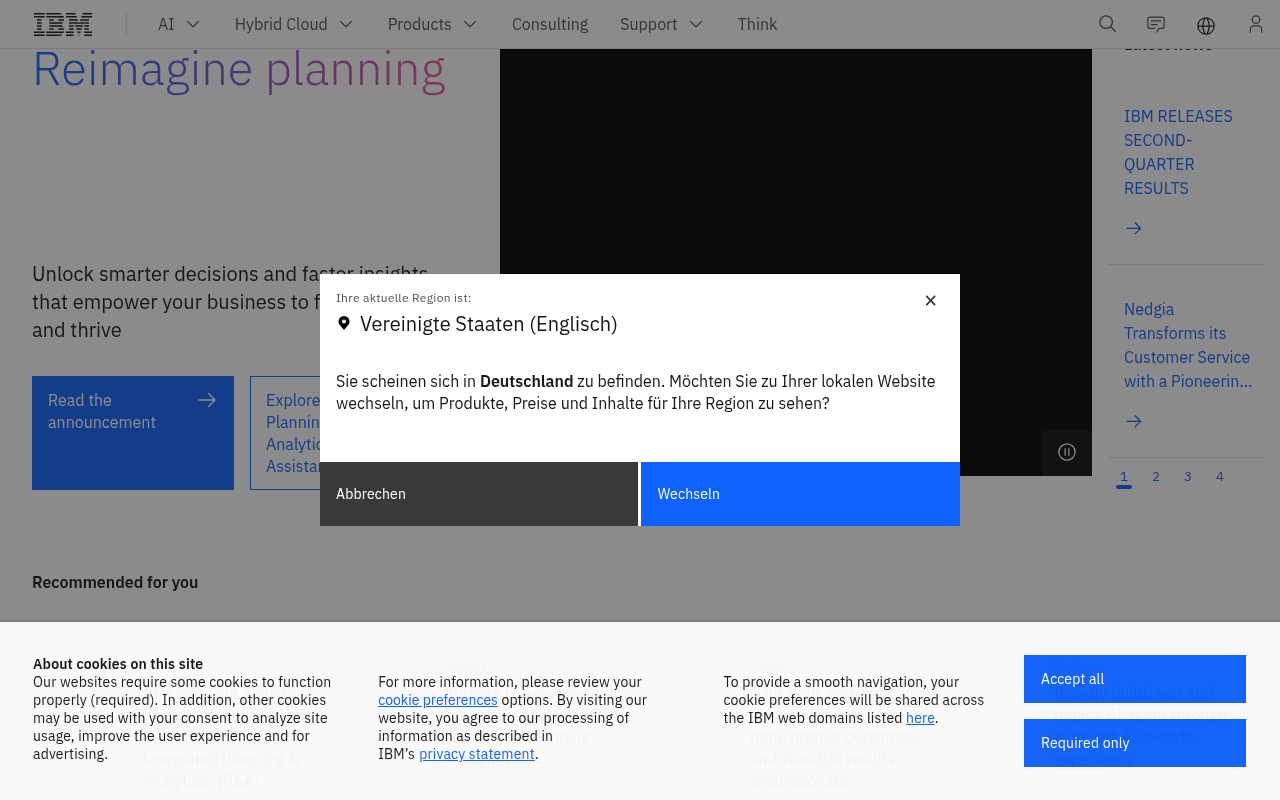
Task: Open the user profile icon
Action: [x=1256, y=24]
